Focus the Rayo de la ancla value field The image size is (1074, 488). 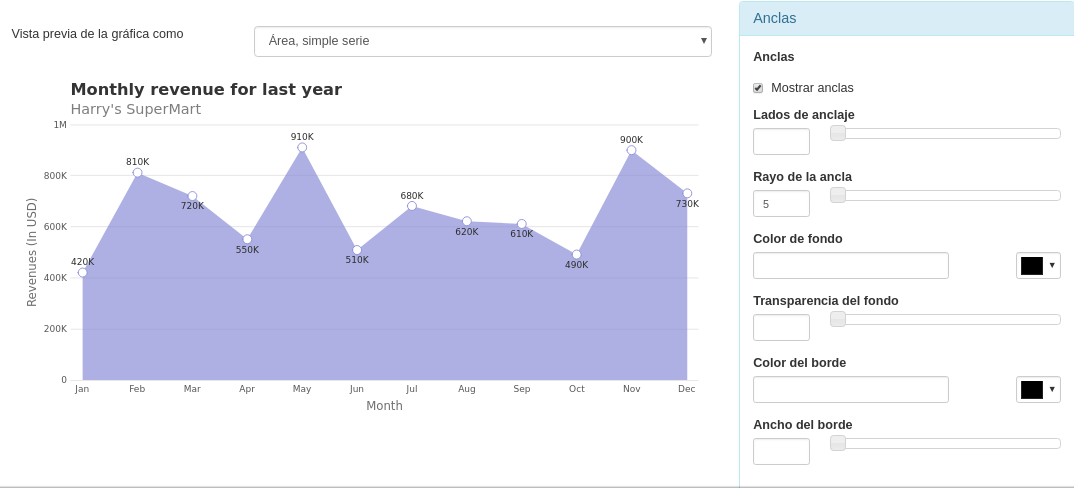(781, 204)
